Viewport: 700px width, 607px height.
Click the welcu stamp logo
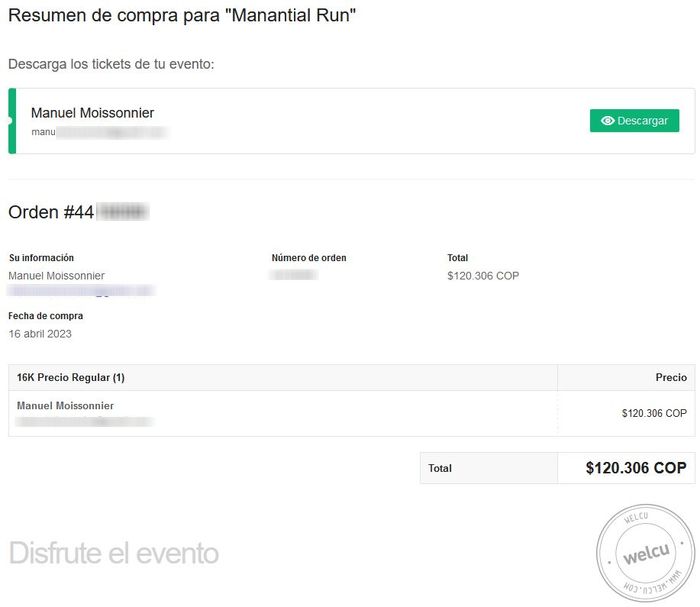pyautogui.click(x=645, y=555)
